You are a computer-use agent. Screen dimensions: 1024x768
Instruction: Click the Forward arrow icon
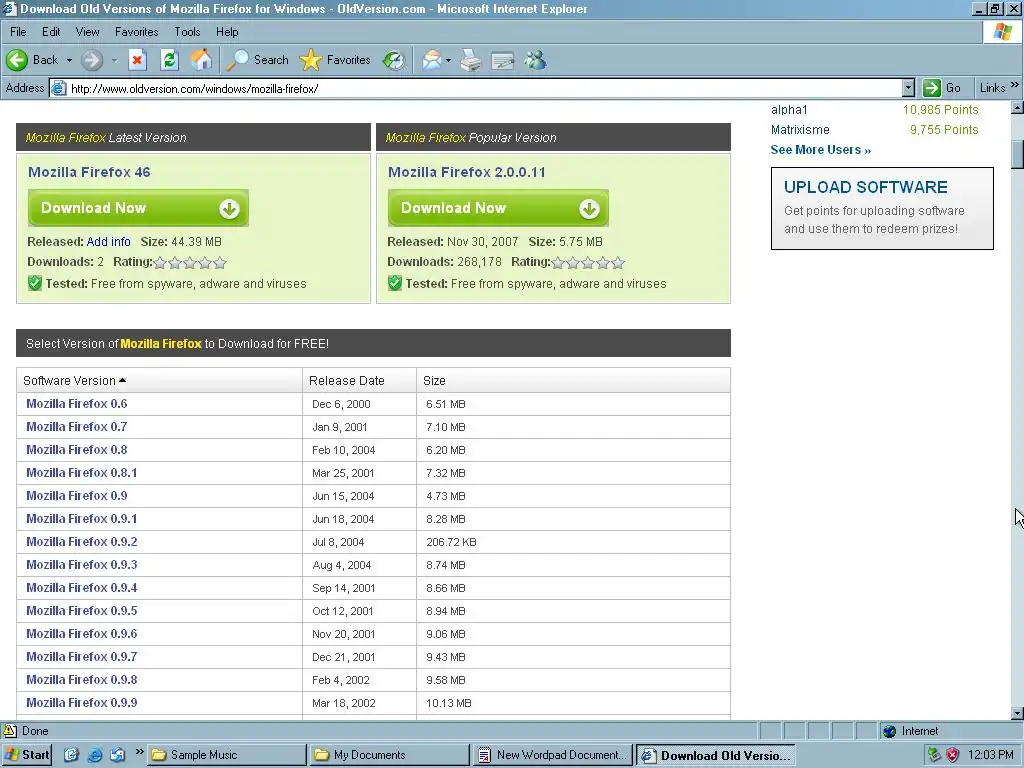[x=92, y=60]
